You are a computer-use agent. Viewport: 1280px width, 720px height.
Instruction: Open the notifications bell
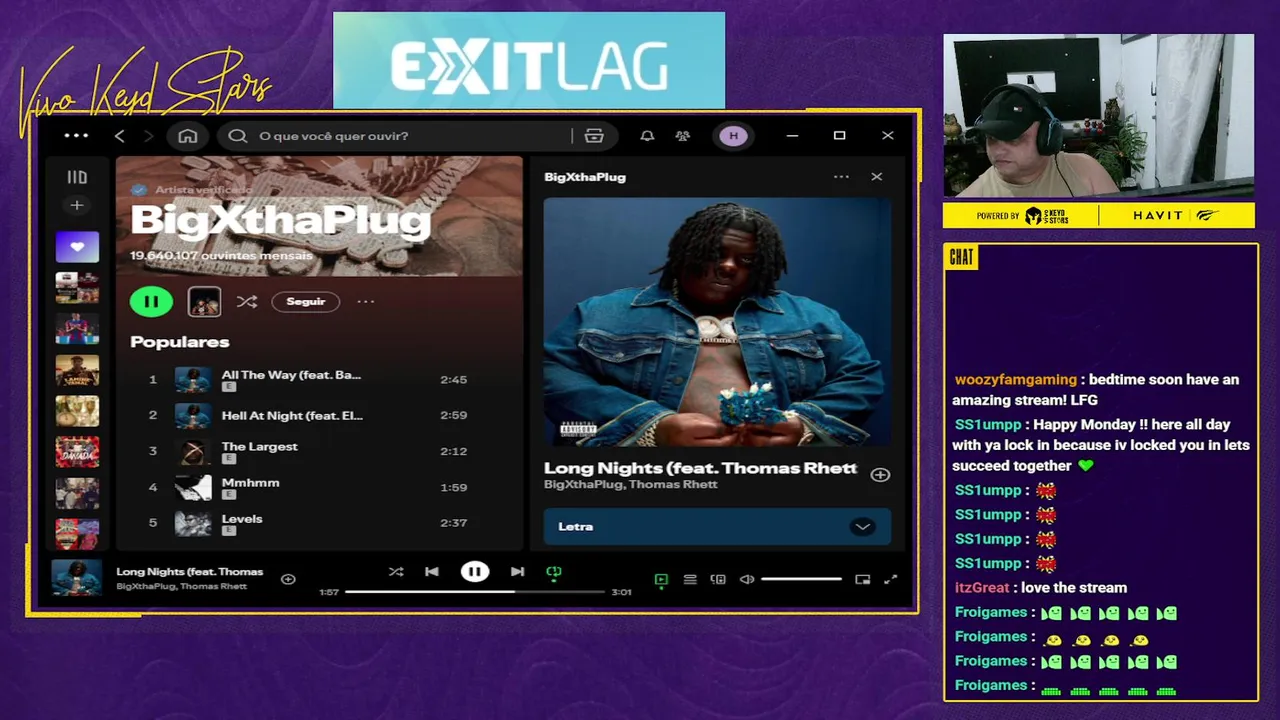[647, 136]
